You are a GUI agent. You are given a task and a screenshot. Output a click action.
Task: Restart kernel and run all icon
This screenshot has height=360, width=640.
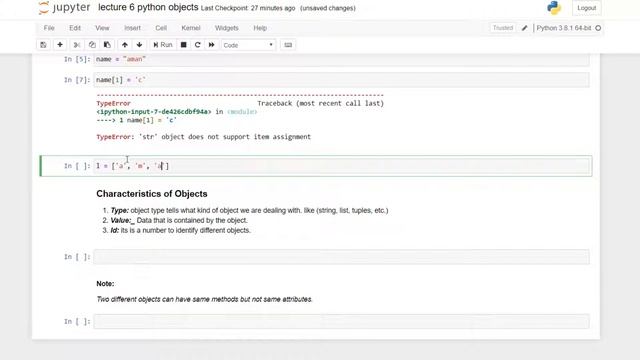click(x=211, y=45)
